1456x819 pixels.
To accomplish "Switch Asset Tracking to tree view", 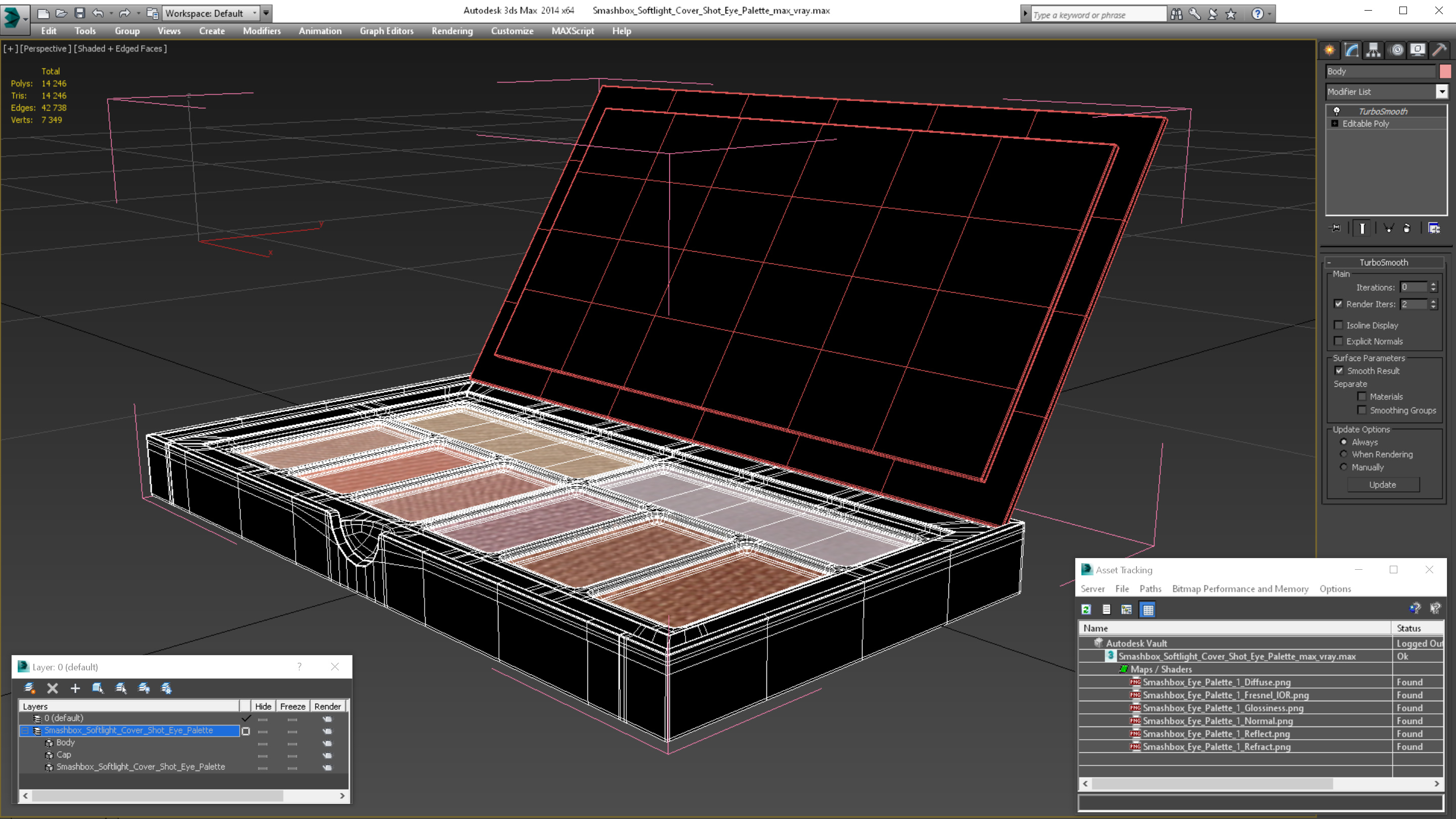I will pyautogui.click(x=1126, y=609).
